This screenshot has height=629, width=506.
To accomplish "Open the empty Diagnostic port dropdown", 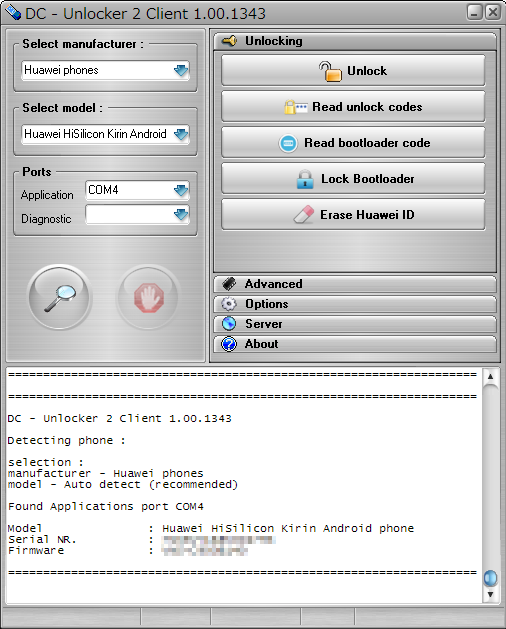I will tap(137, 215).
